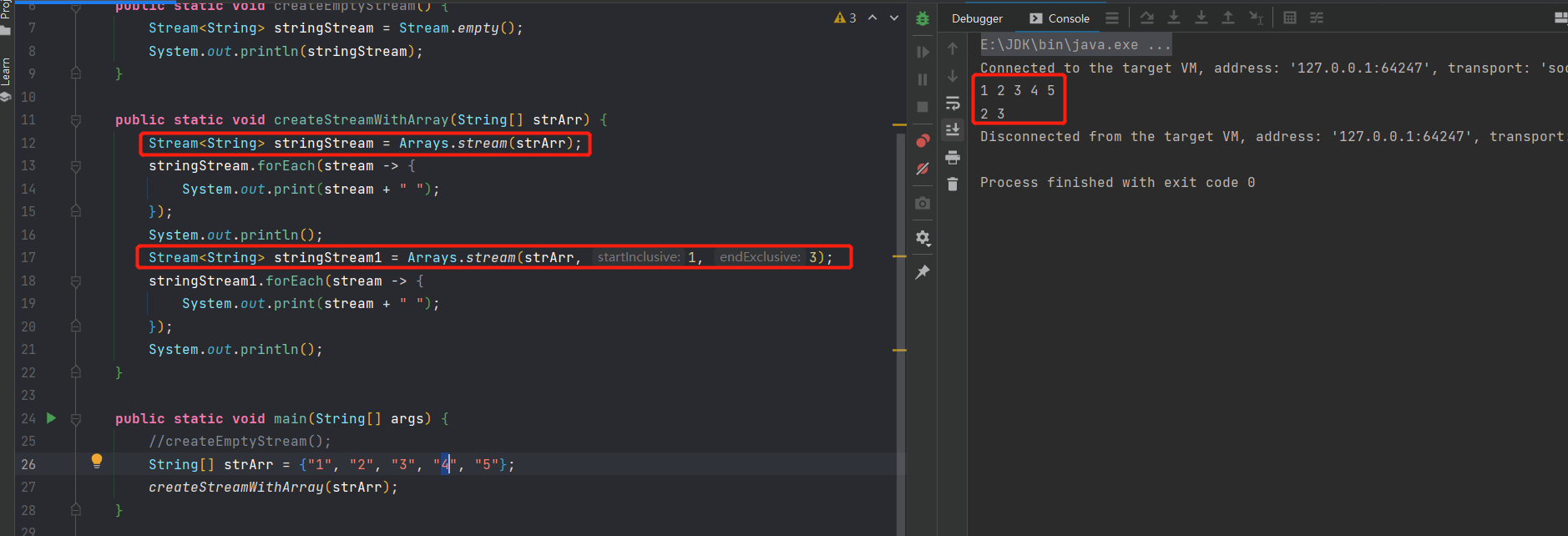Click the yellow lightbulb intention icon
The image size is (1568, 536).
97,461
